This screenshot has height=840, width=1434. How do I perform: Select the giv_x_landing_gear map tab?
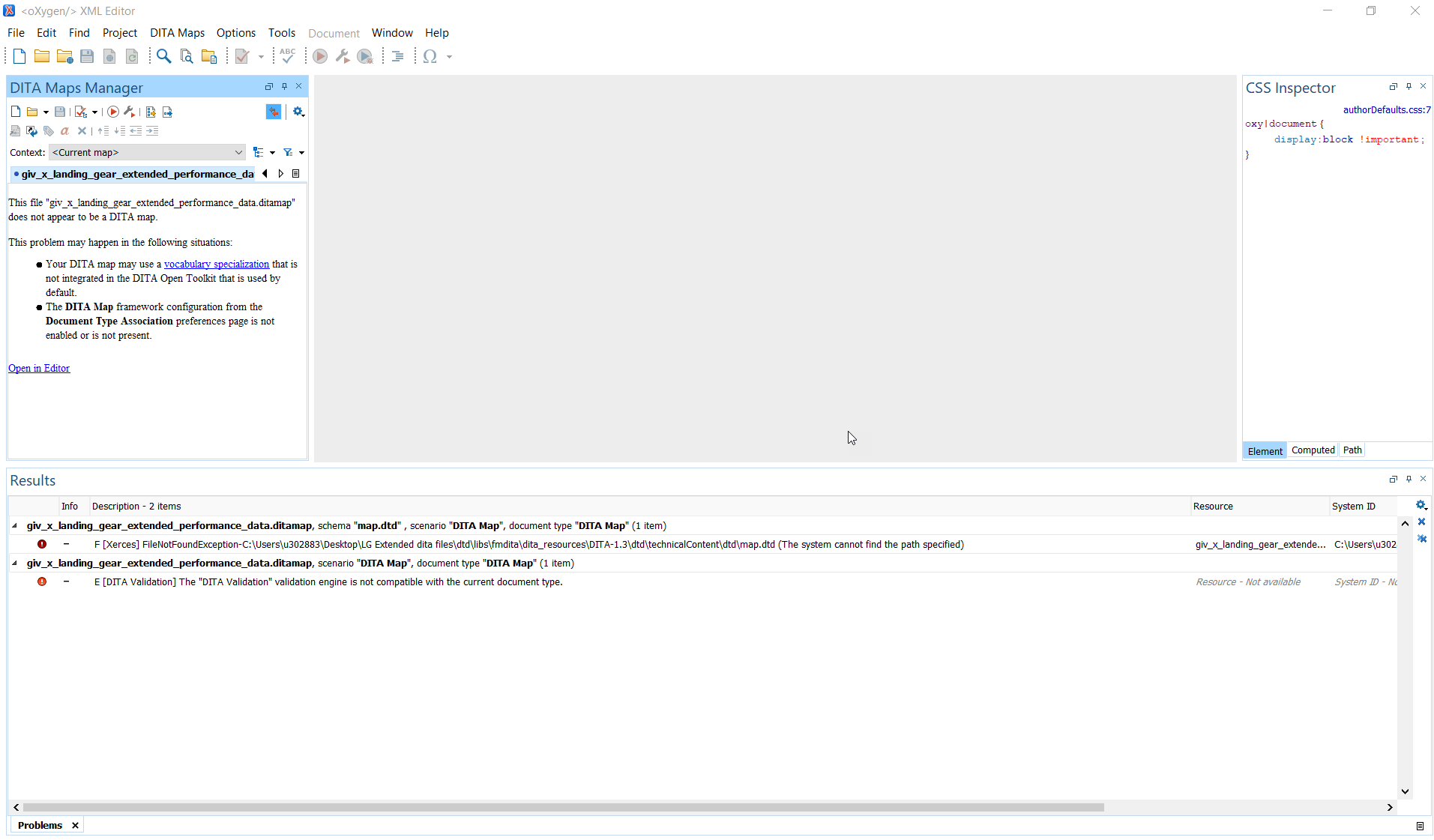[133, 174]
